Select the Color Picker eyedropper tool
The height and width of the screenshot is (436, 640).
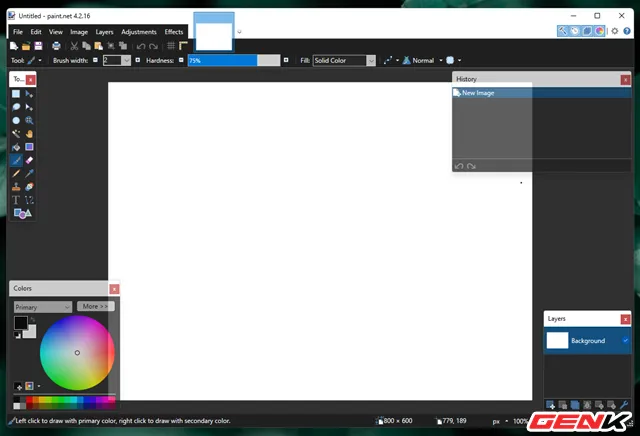[29, 173]
